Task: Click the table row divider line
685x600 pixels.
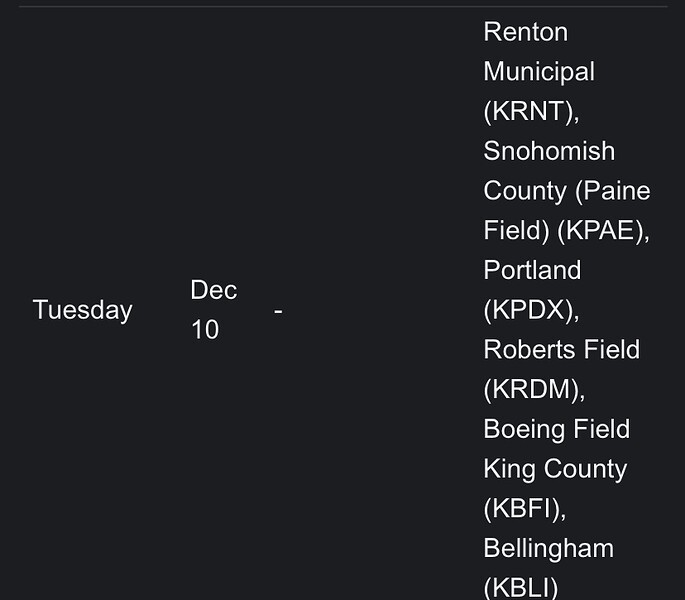Action: tap(343, 7)
